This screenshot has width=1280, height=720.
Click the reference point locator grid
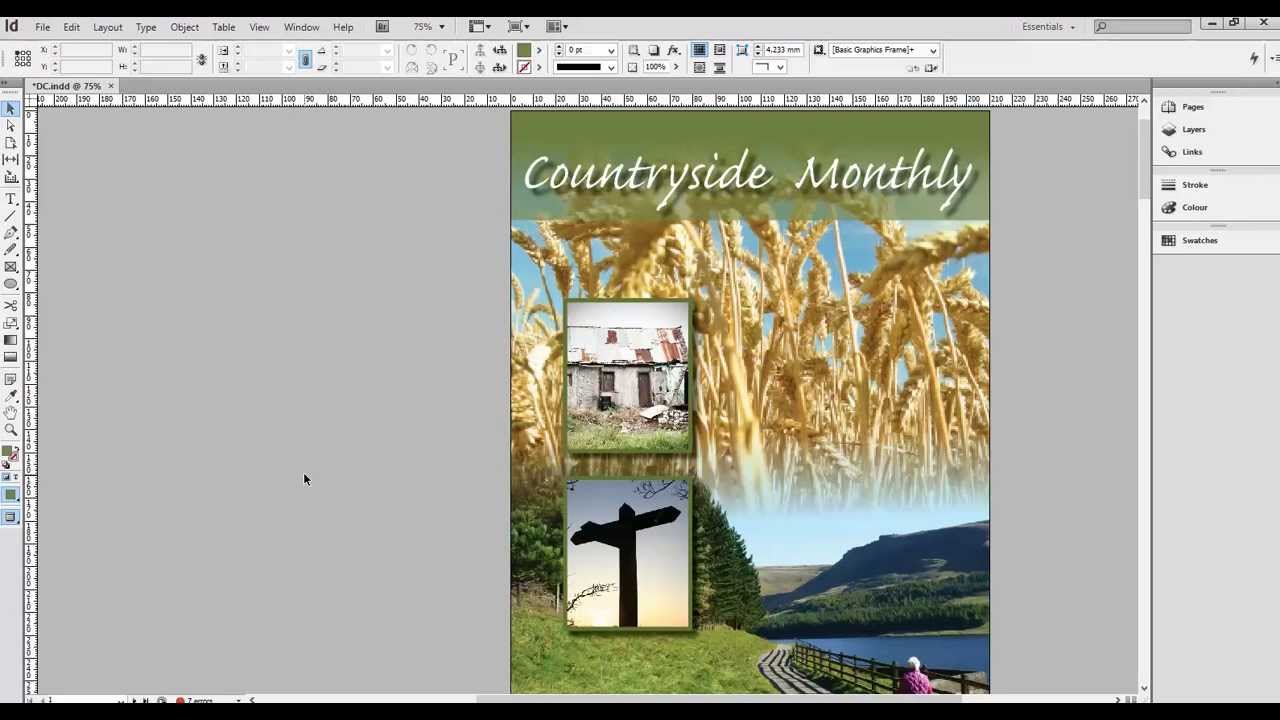[22, 58]
